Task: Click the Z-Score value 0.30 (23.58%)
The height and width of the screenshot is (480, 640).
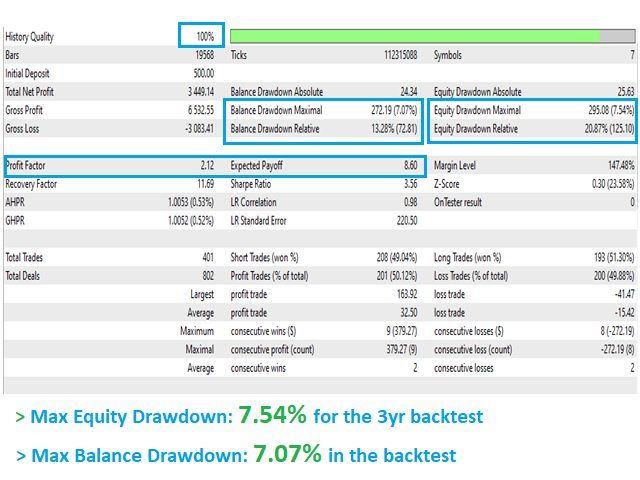Action: [x=613, y=184]
